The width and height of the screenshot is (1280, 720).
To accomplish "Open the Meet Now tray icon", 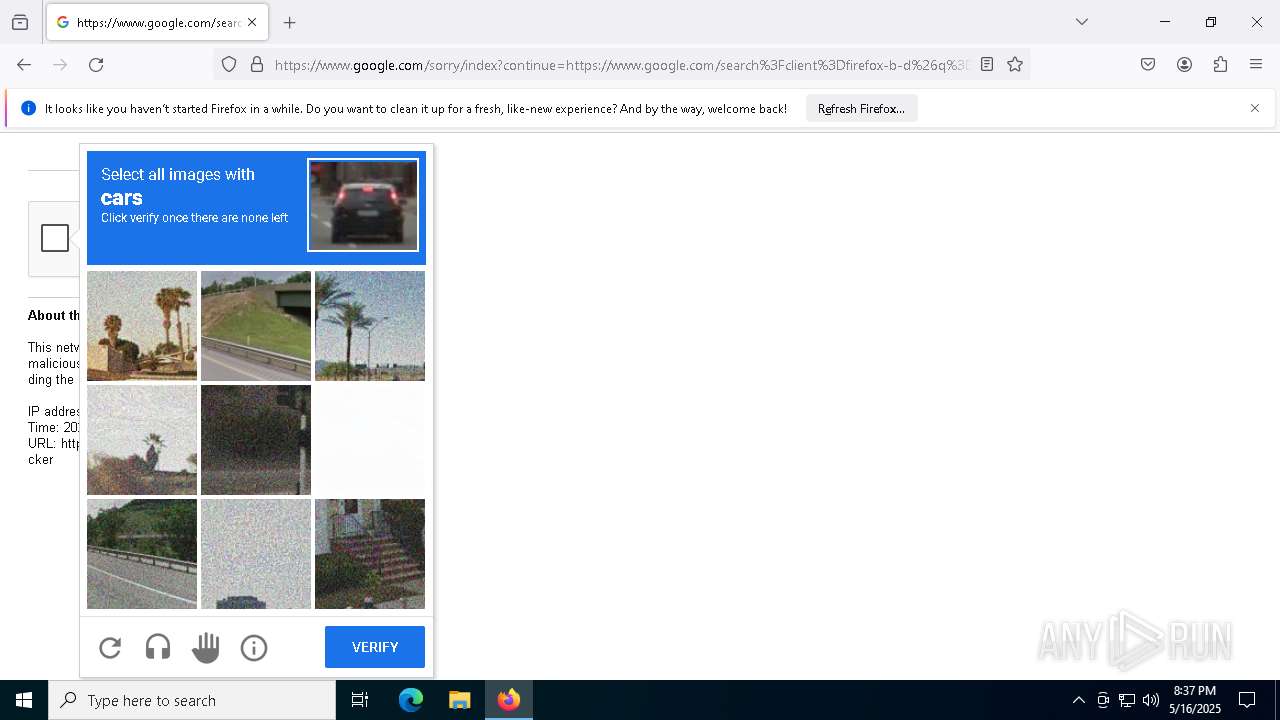I will pos(1103,700).
